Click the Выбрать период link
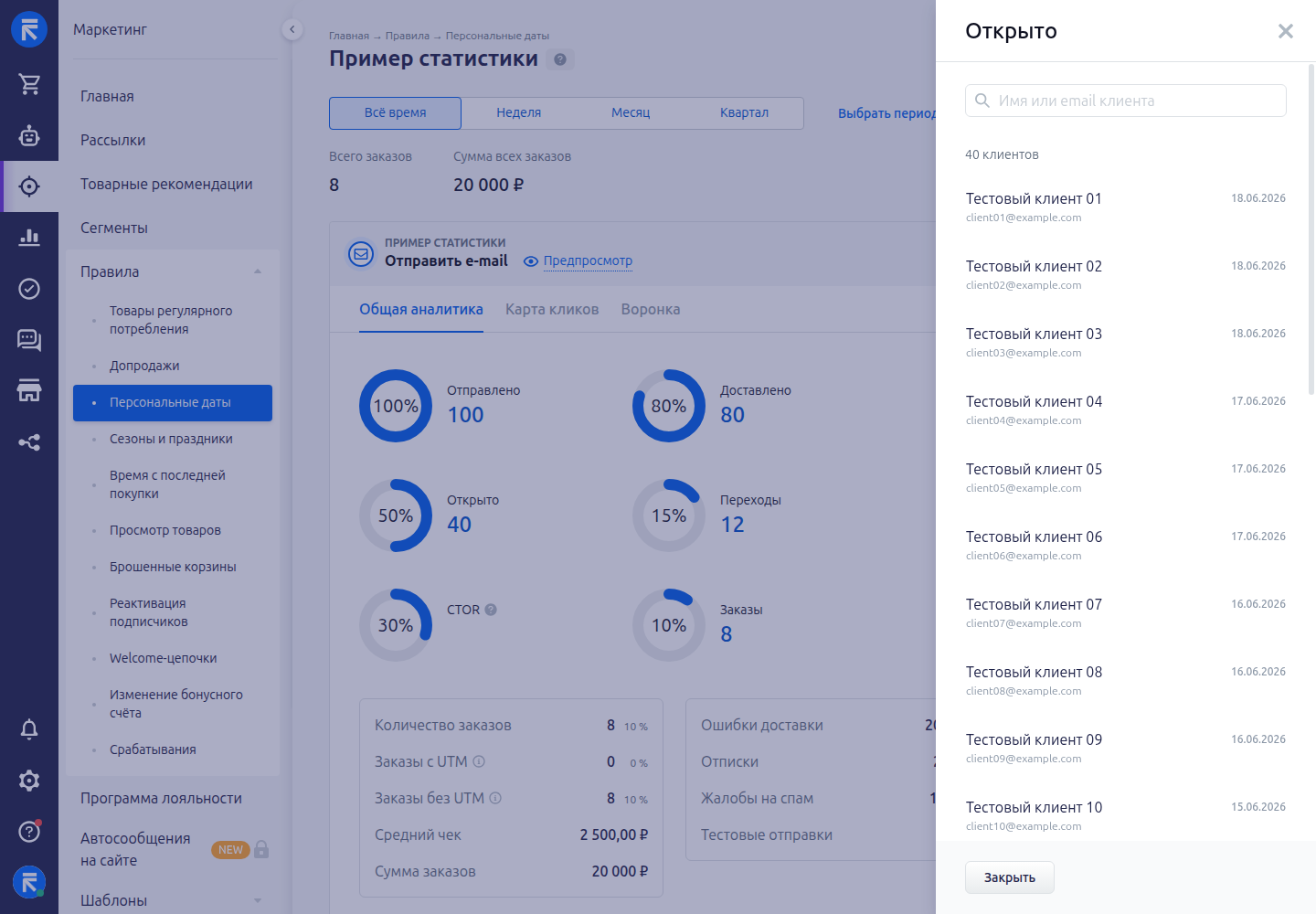Screen dimensions: 1316x914 886,113
